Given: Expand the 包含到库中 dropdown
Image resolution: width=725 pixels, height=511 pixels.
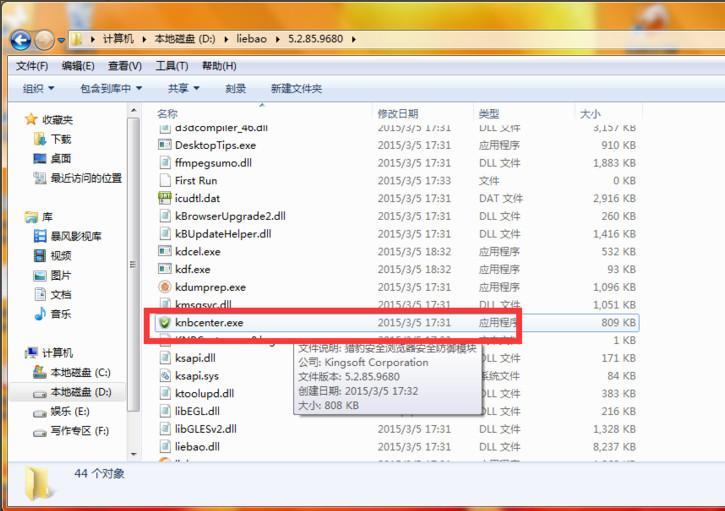Looking at the screenshot, I should (x=110, y=88).
